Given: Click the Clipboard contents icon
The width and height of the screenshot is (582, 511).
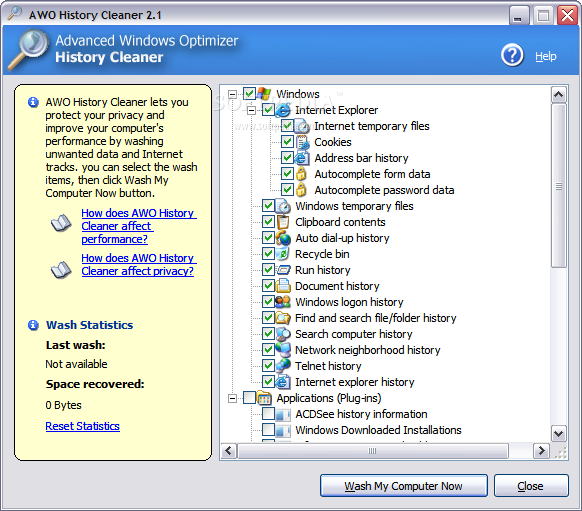Looking at the screenshot, I should point(283,222).
